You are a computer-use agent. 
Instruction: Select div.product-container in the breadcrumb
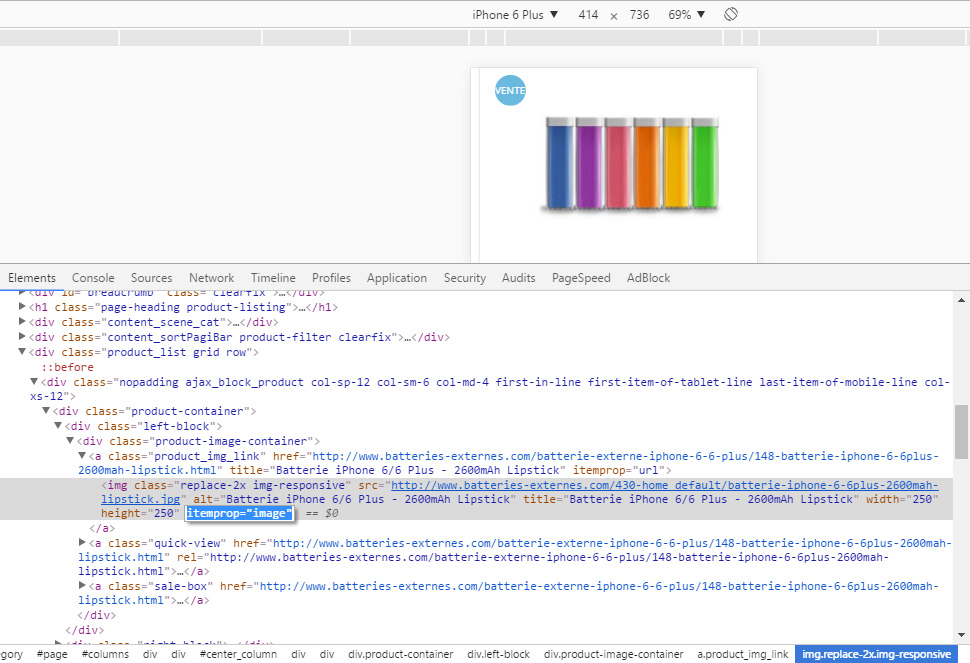coord(400,654)
